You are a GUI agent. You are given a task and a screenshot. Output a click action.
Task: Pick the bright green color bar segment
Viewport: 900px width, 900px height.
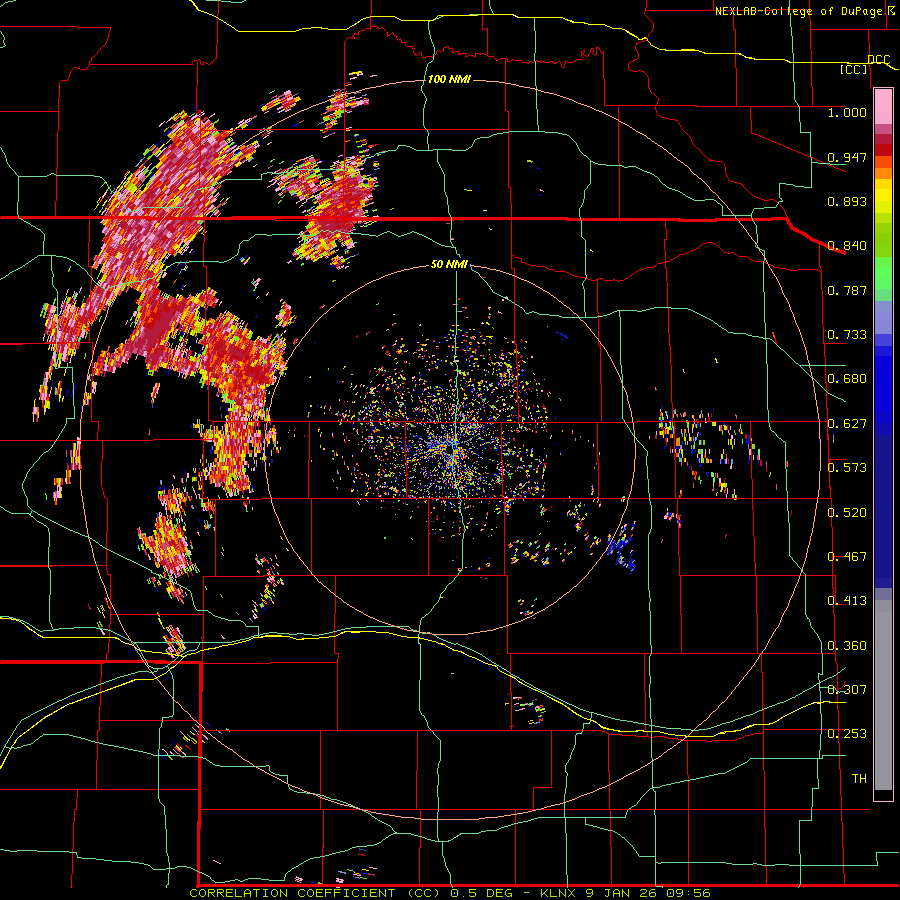[883, 274]
